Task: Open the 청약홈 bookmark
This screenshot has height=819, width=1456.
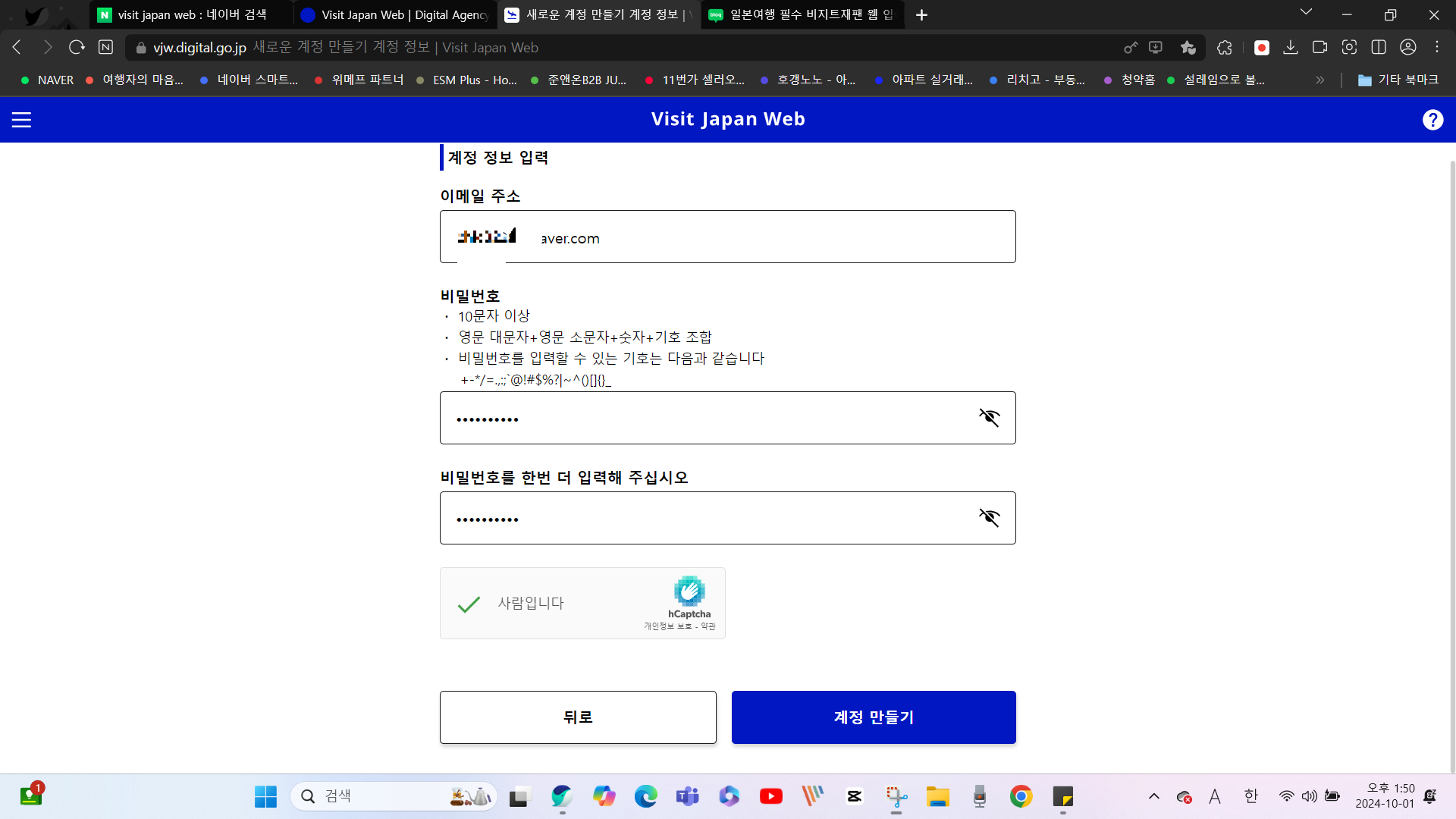Action: pyautogui.click(x=1130, y=80)
